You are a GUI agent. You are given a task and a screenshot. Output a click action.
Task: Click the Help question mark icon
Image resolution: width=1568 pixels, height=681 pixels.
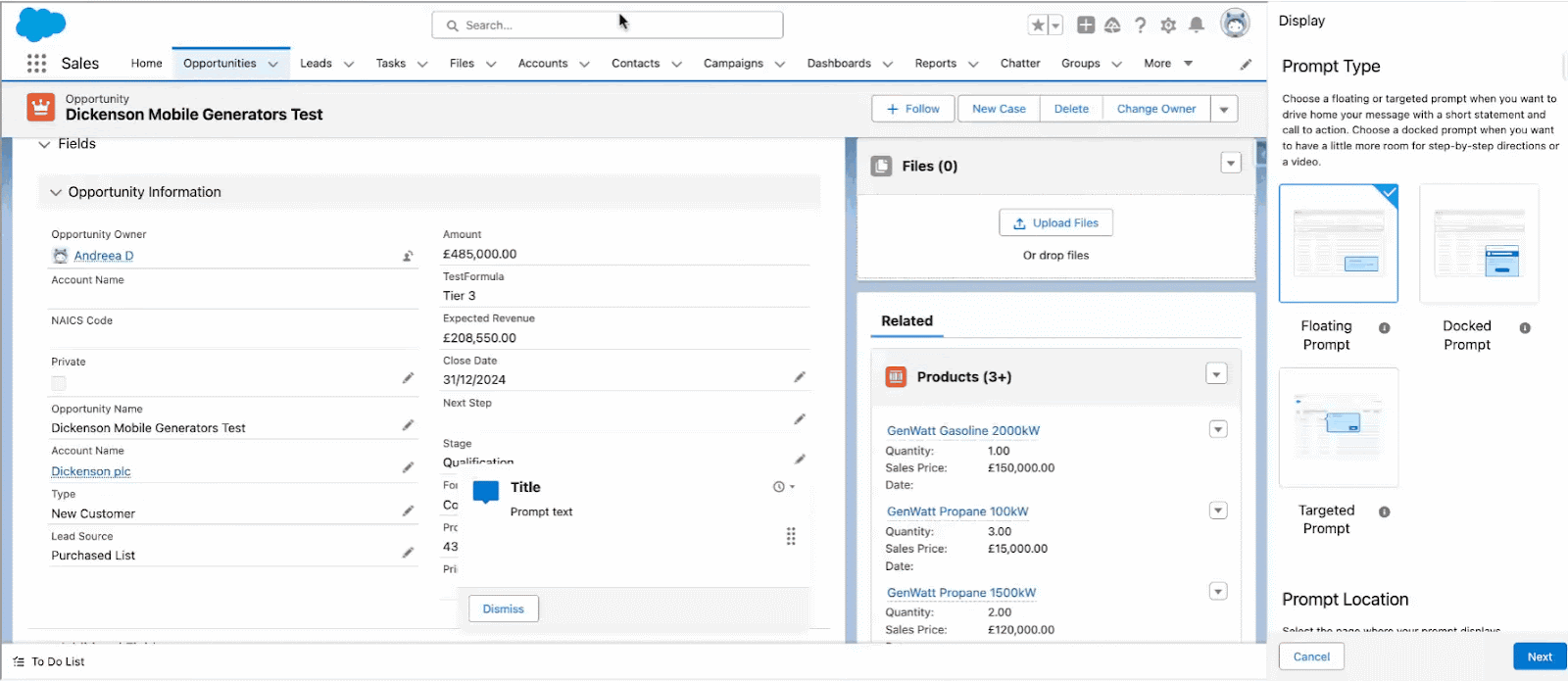pos(1140,25)
